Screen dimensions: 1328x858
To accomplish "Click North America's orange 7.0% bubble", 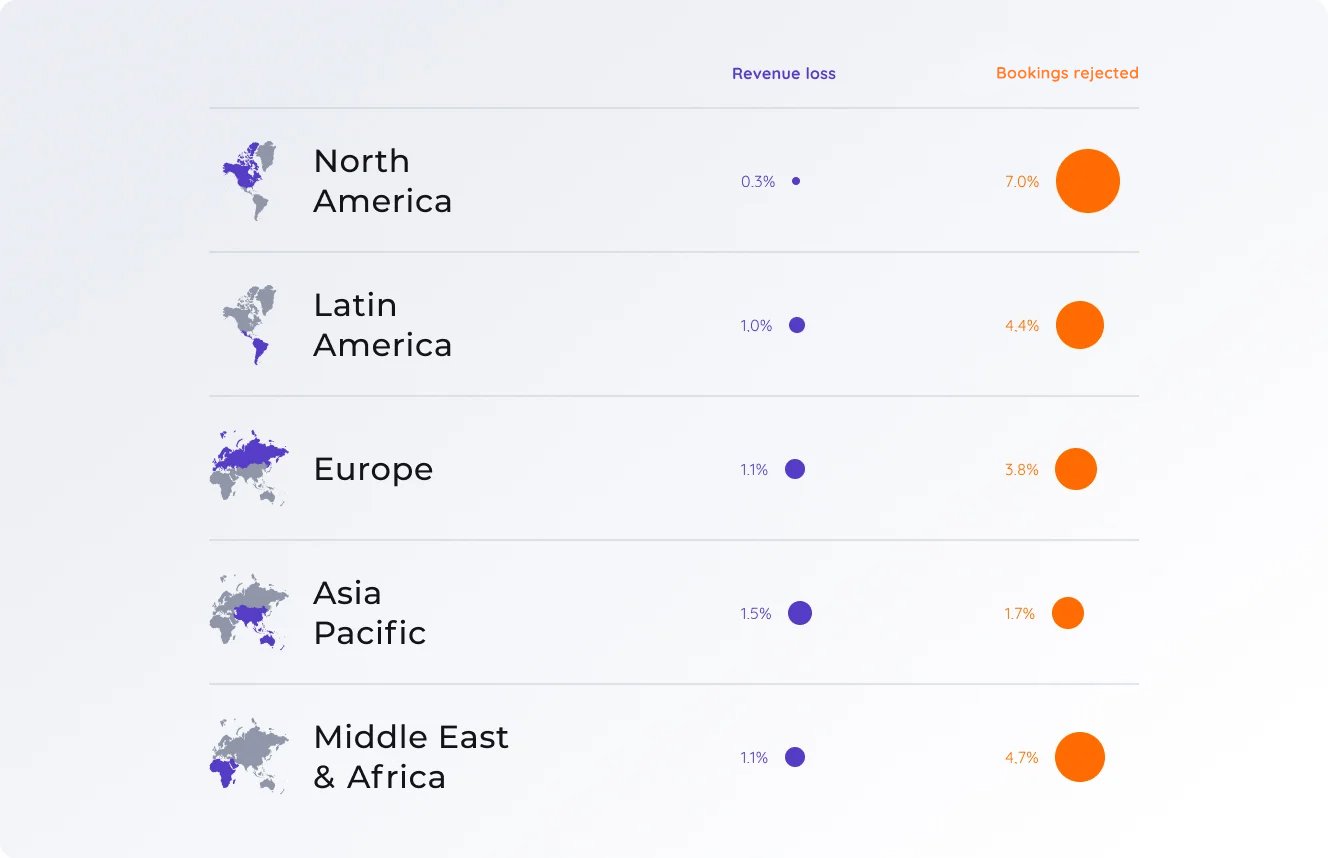I will pos(1087,181).
